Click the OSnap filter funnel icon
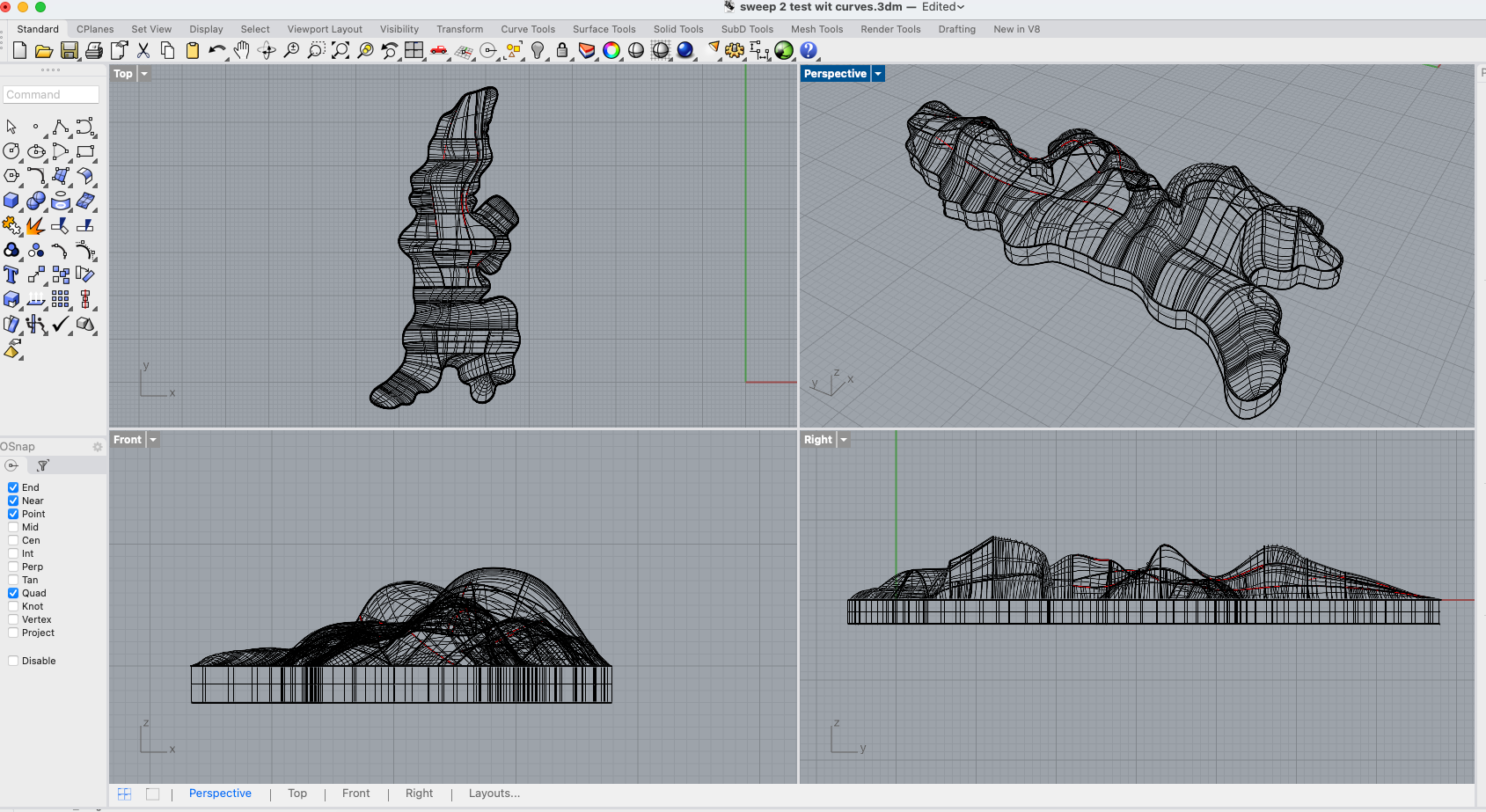 click(43, 465)
